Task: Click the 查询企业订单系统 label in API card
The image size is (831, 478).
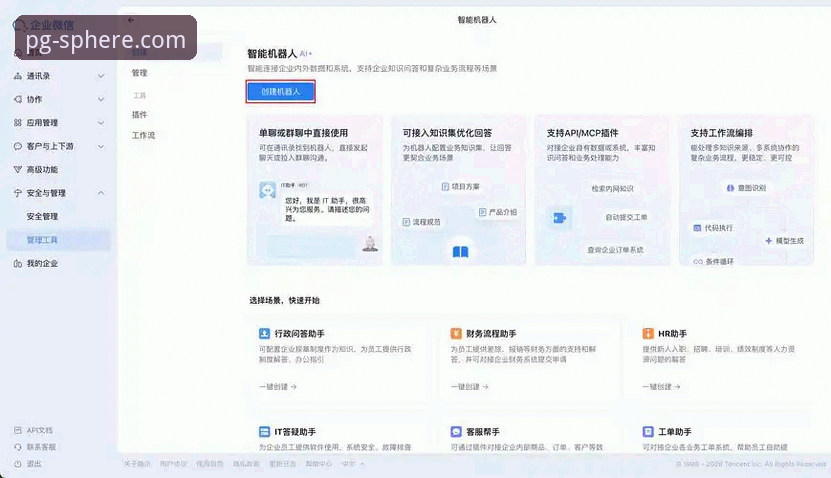Action: (615, 250)
